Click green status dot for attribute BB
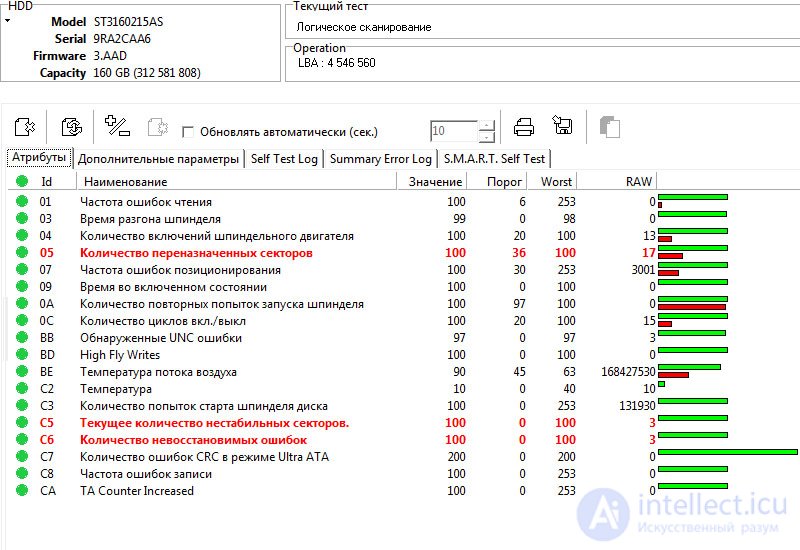Image resolution: width=800 pixels, height=550 pixels. [21, 337]
